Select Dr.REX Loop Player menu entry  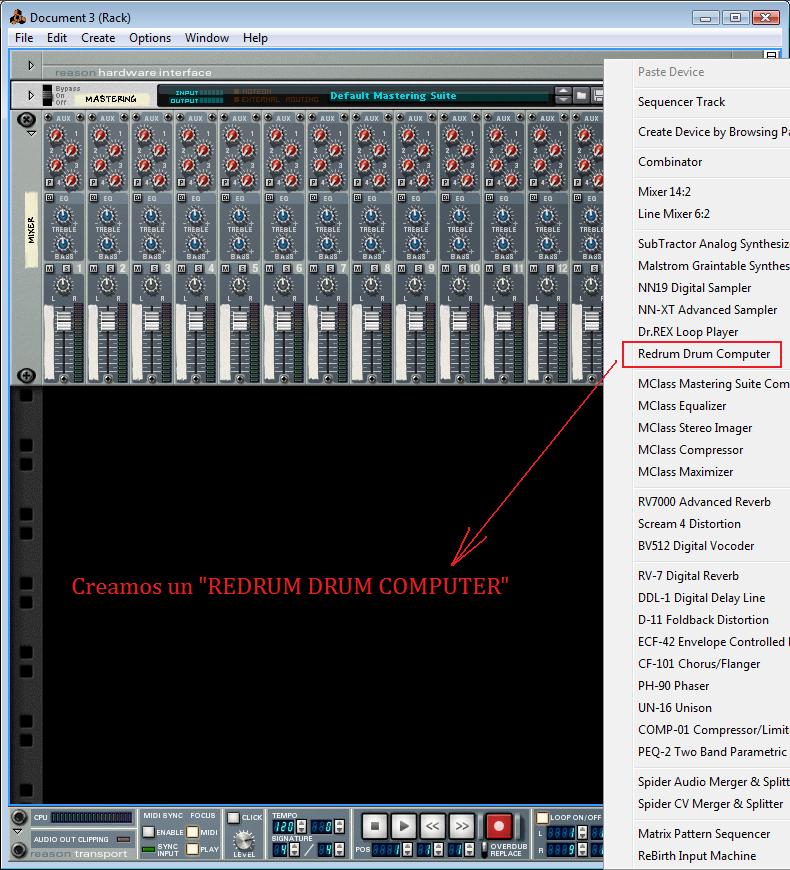688,332
